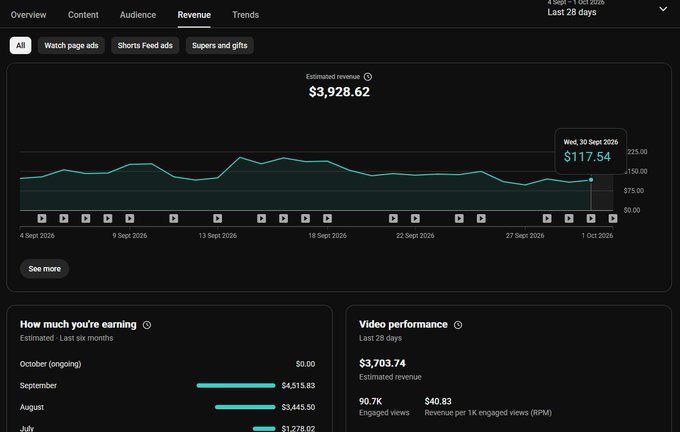Open the video marker for 25 Sept 2026
680x432 pixels.
tap(481, 218)
